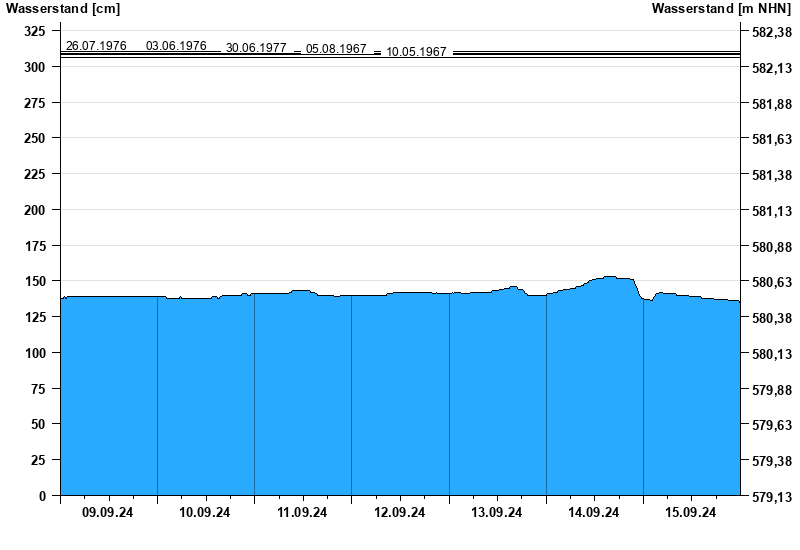The image size is (800, 550).
Task: Select the 10.09.24 date on x-axis
Action: (x=205, y=513)
